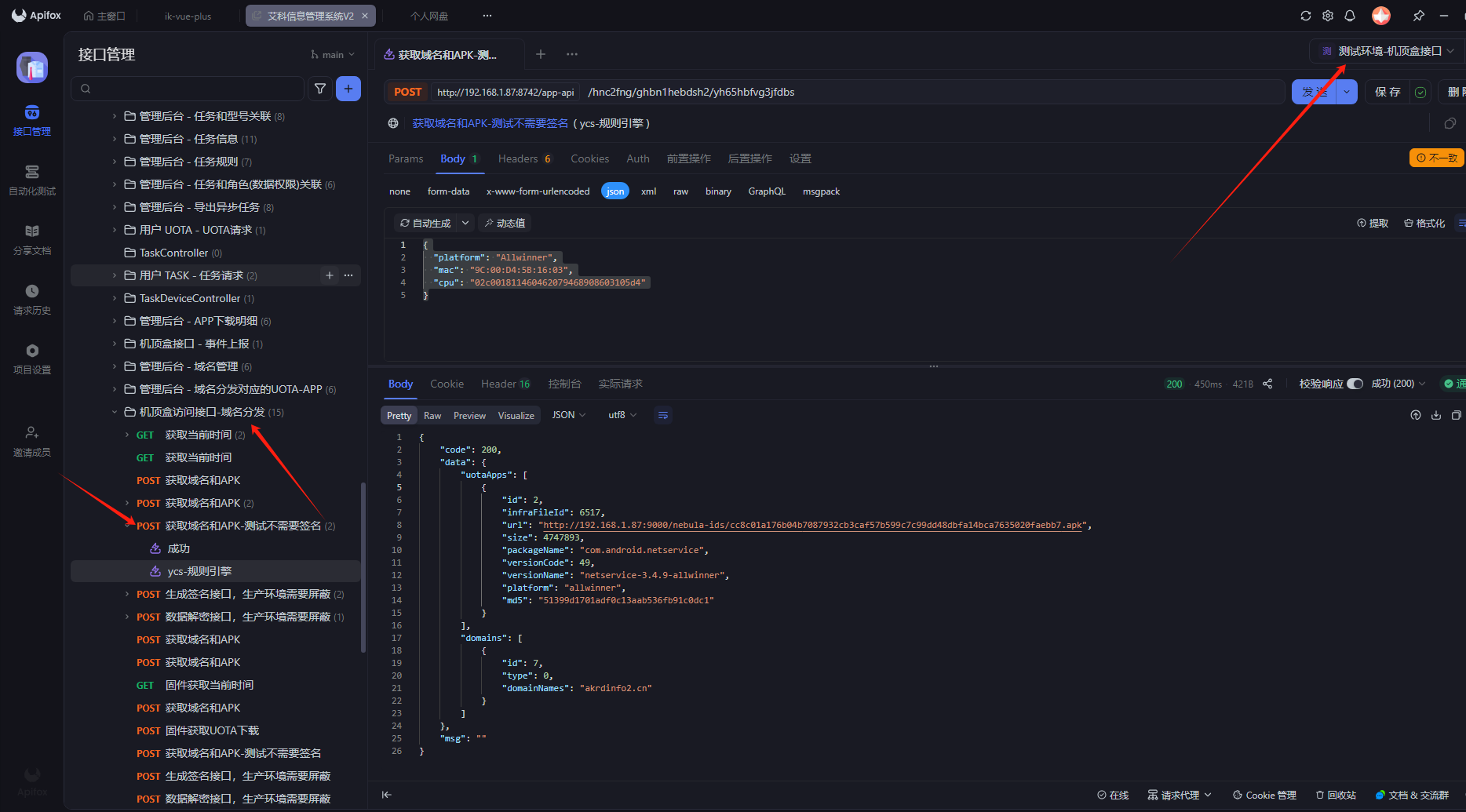Click the filter funnel icon

(x=320, y=89)
